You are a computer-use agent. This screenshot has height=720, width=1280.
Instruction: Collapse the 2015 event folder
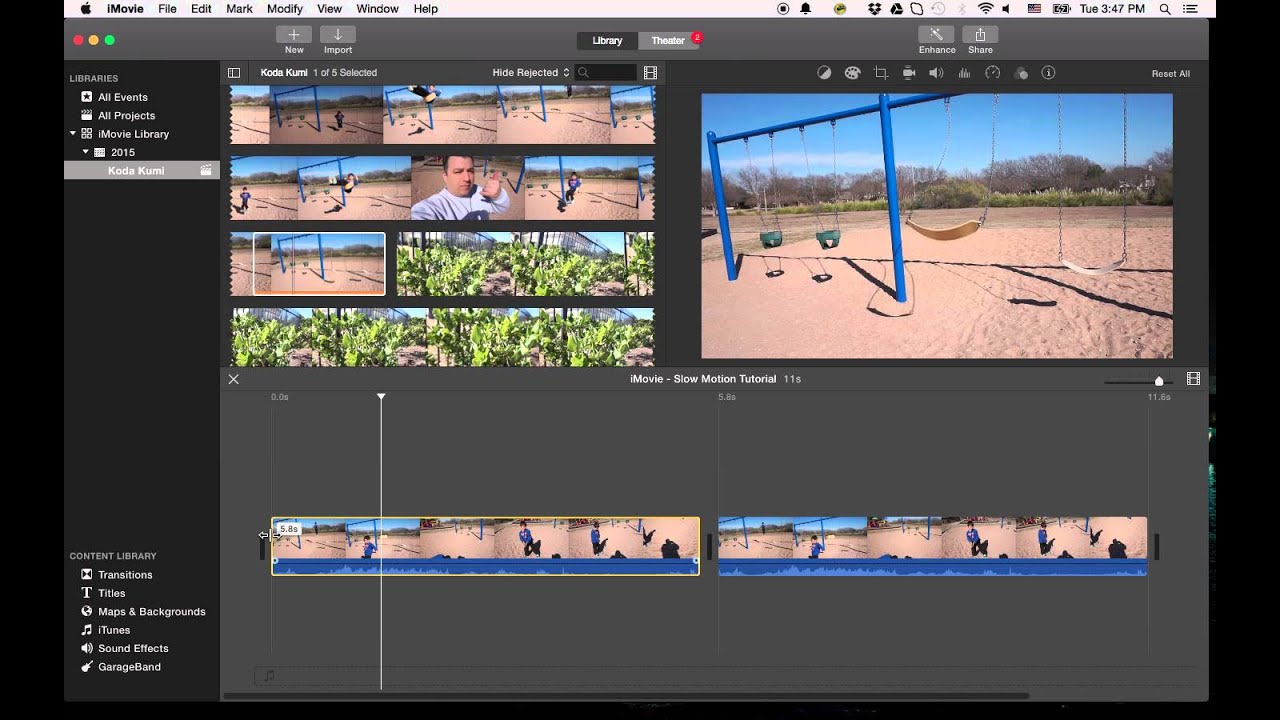coord(85,152)
